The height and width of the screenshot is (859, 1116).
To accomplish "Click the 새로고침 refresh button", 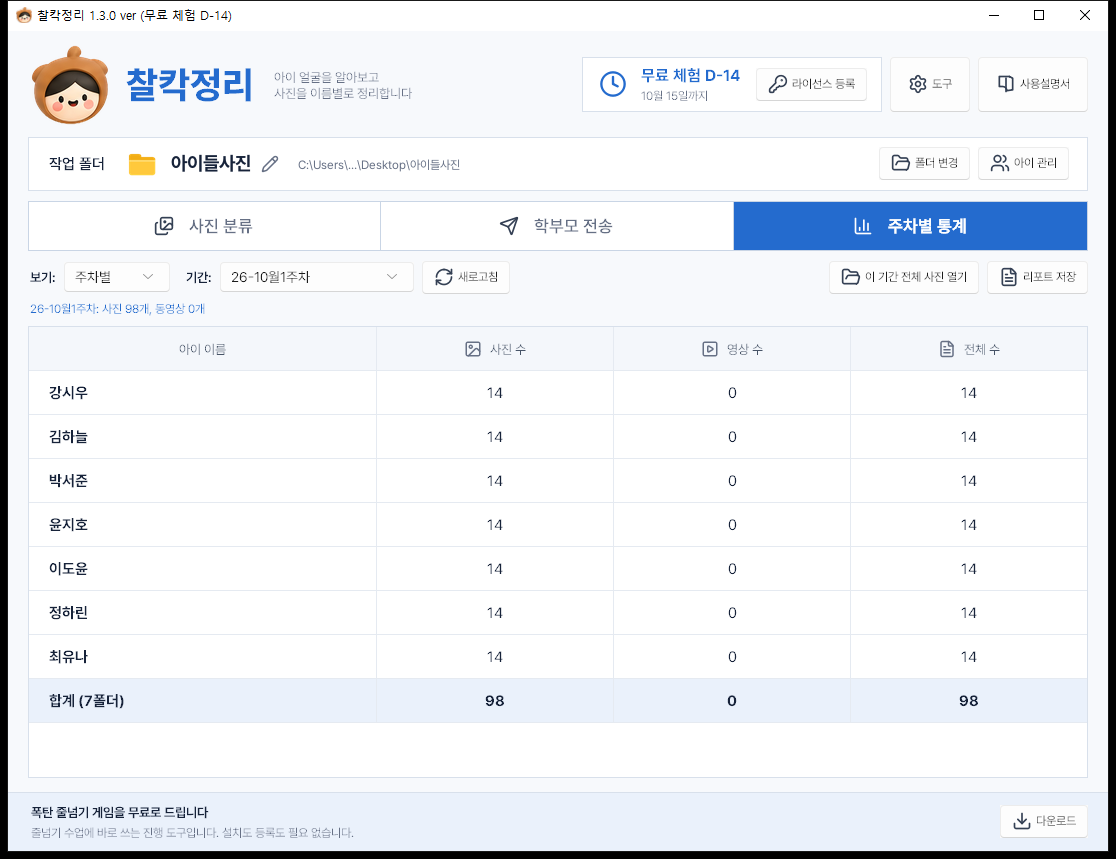I will pyautogui.click(x=465, y=277).
